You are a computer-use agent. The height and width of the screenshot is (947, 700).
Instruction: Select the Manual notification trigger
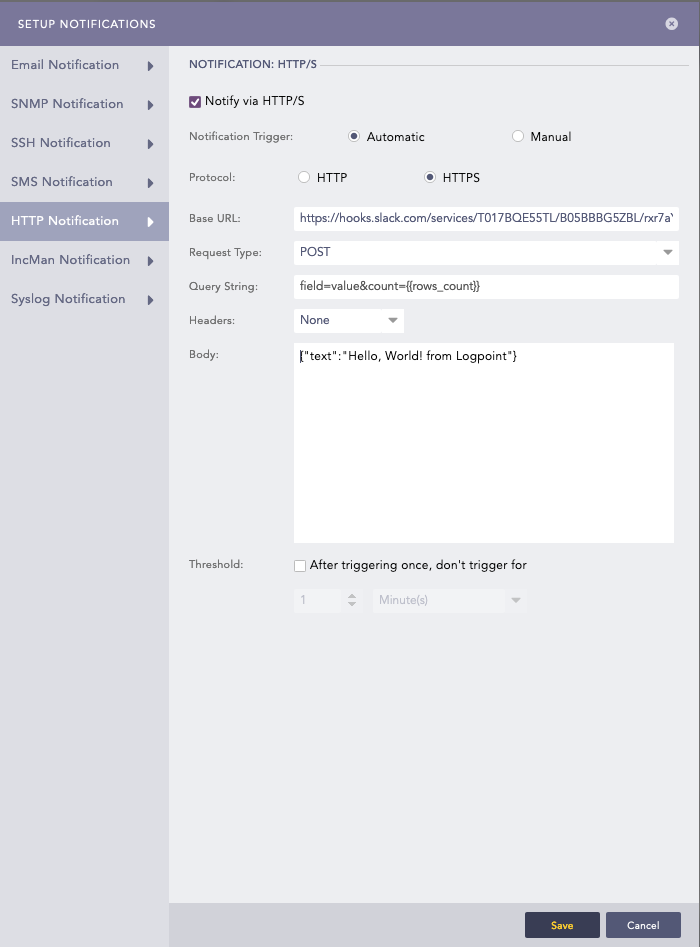(x=518, y=137)
